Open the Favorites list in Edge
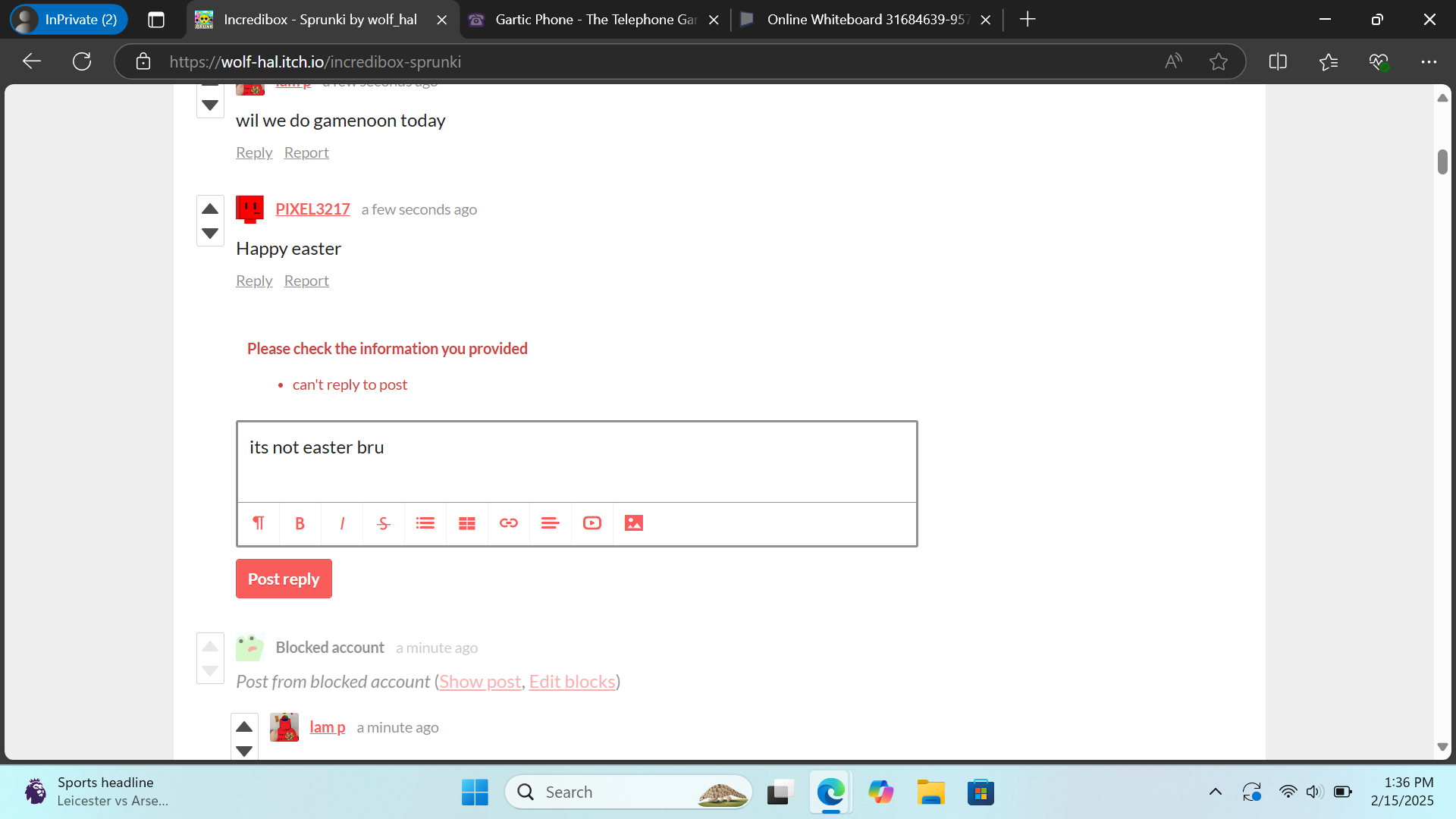 click(1329, 61)
